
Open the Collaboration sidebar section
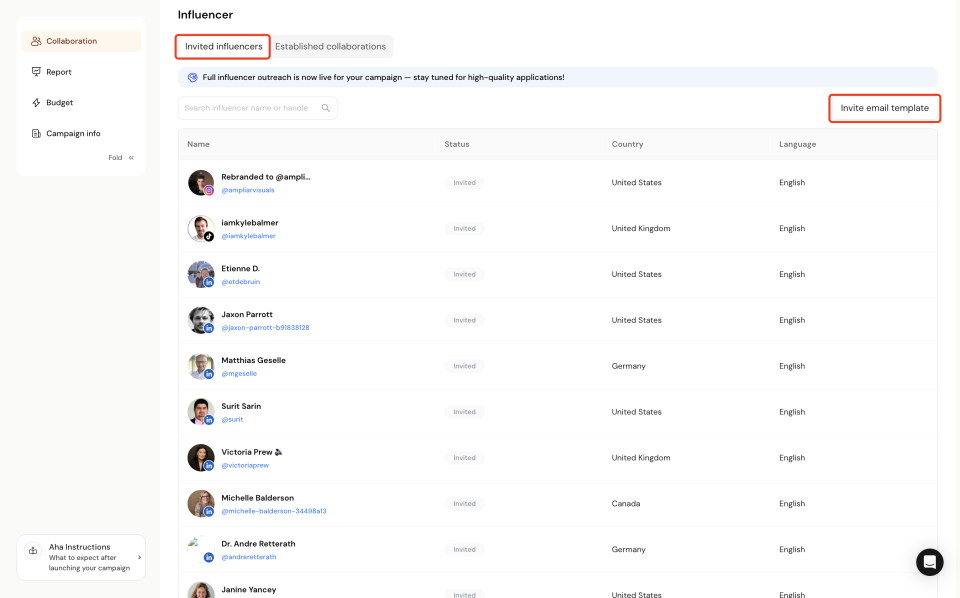71,41
